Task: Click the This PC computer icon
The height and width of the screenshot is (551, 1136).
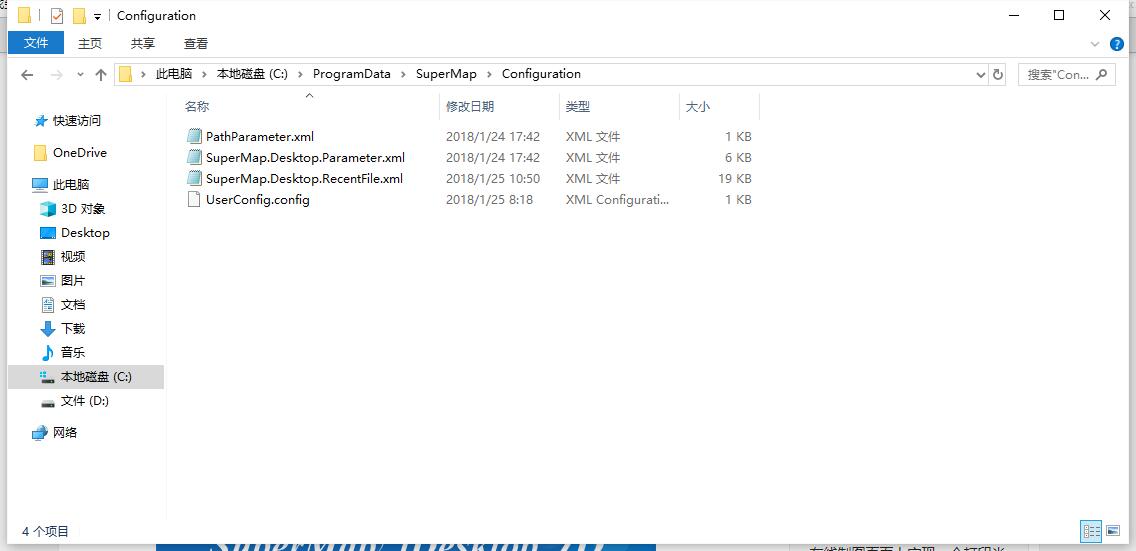Action: coord(41,185)
